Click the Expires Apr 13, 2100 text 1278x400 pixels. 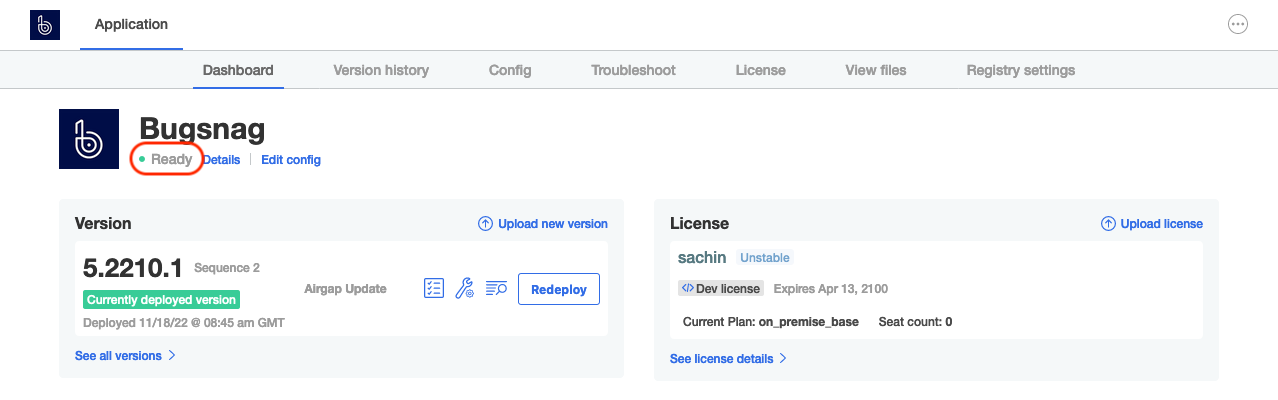[x=831, y=288]
